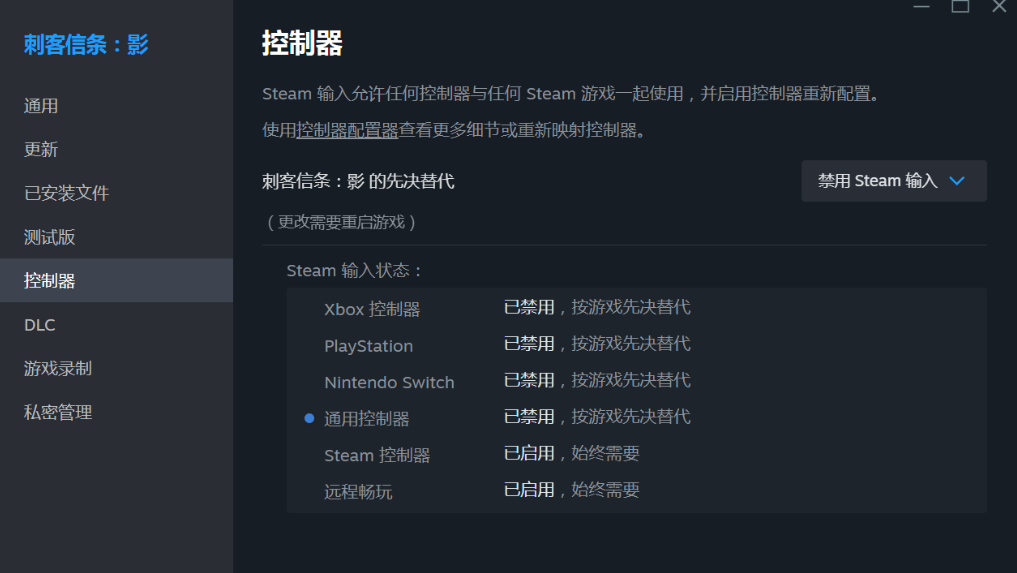
Task: Open the 游戏录制 tab
Action: click(58, 368)
